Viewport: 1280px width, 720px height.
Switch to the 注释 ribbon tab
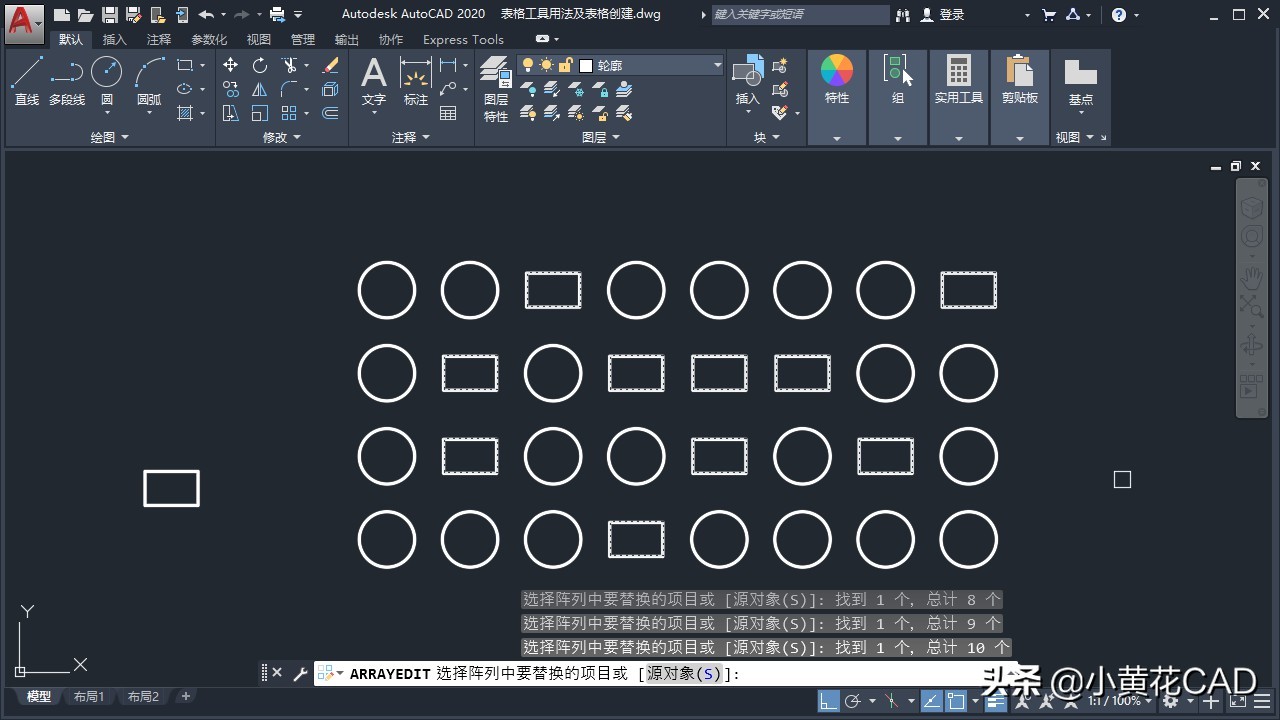click(x=159, y=39)
